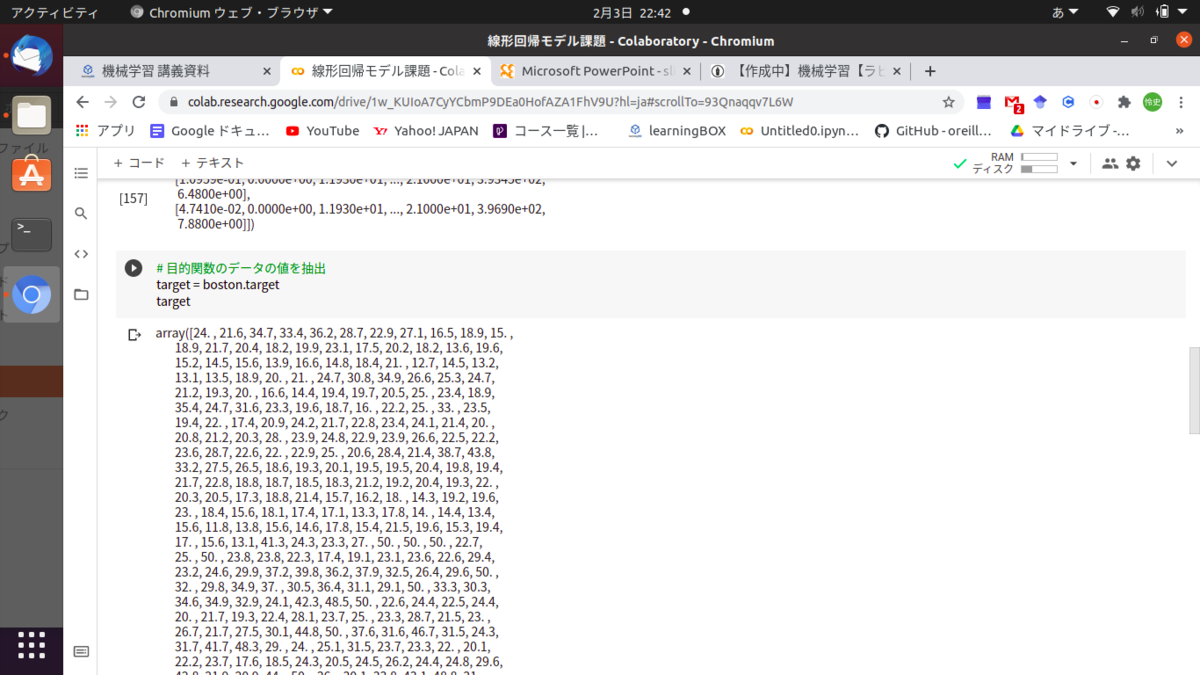This screenshot has width=1200, height=675.
Task: Run the boston.target code cell
Action: point(133,268)
